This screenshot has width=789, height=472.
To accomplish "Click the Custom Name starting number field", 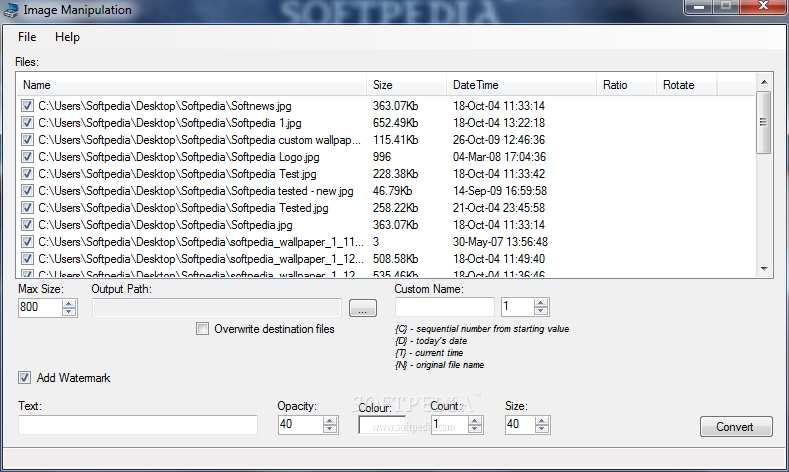I will tap(518, 307).
